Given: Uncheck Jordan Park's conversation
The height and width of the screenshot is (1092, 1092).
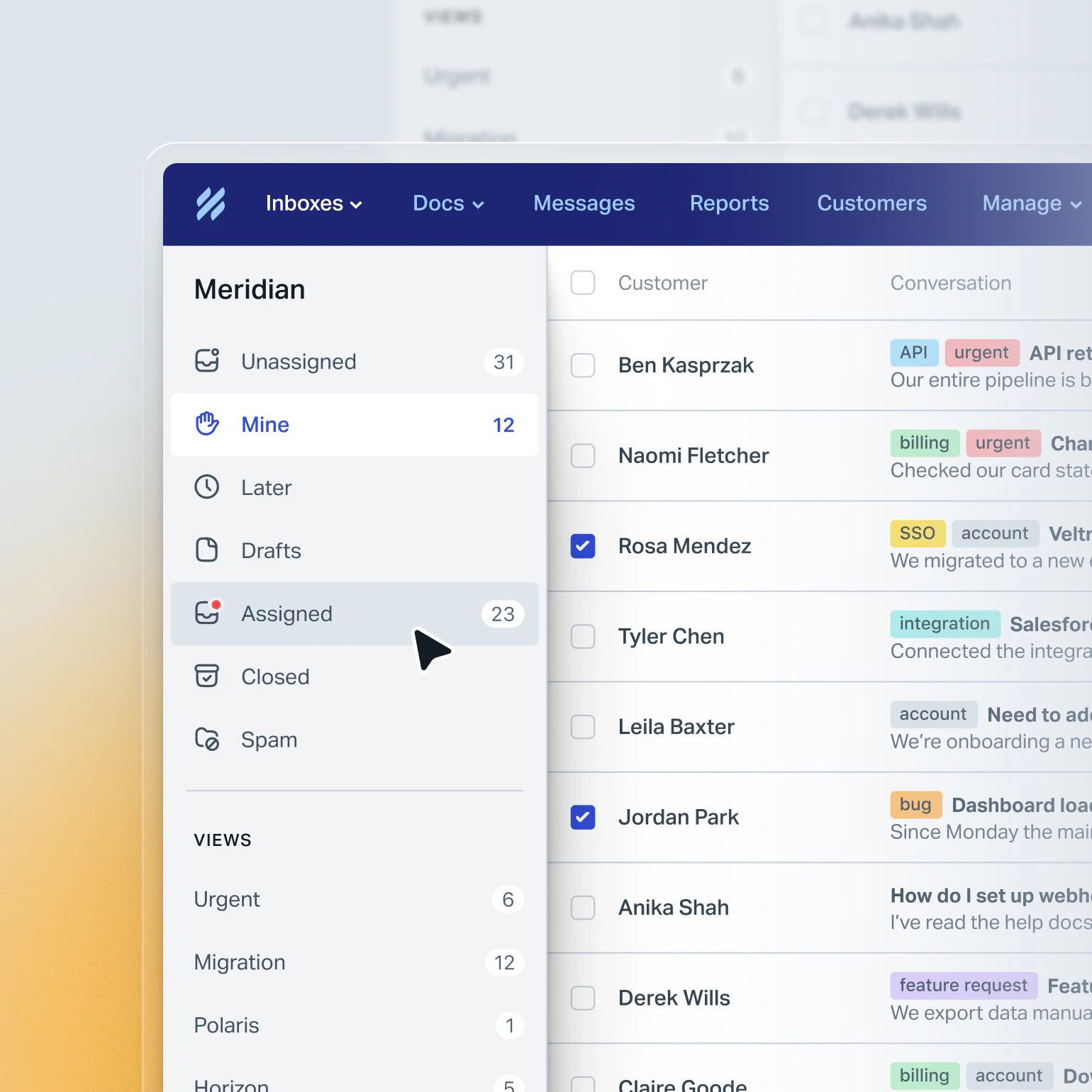Looking at the screenshot, I should [582, 818].
